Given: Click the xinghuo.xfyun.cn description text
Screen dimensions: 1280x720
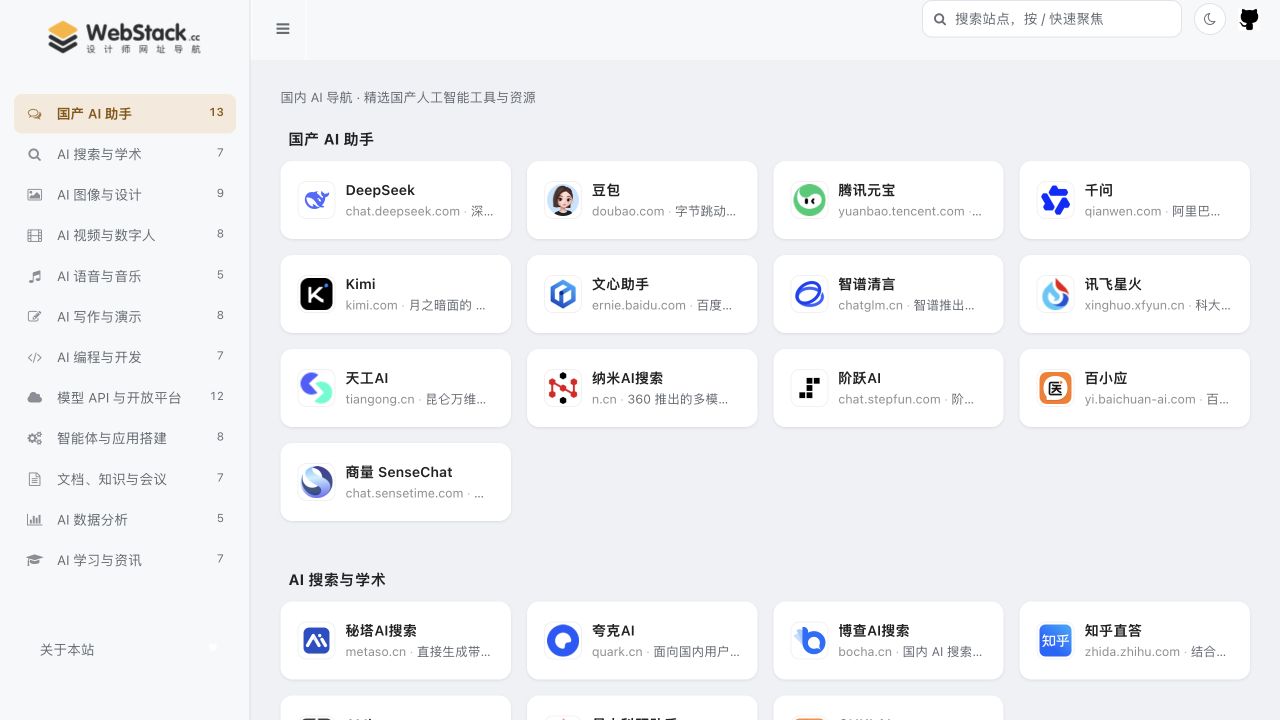Looking at the screenshot, I should [x=1158, y=305].
